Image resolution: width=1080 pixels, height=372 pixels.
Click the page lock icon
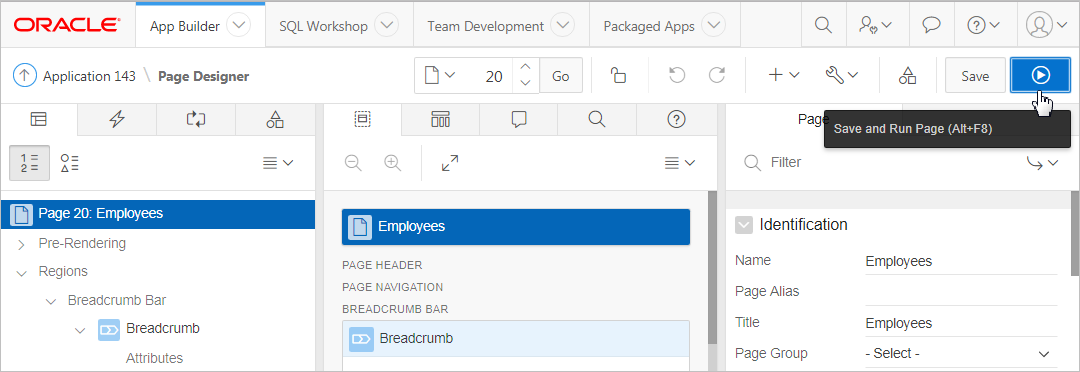click(619, 76)
